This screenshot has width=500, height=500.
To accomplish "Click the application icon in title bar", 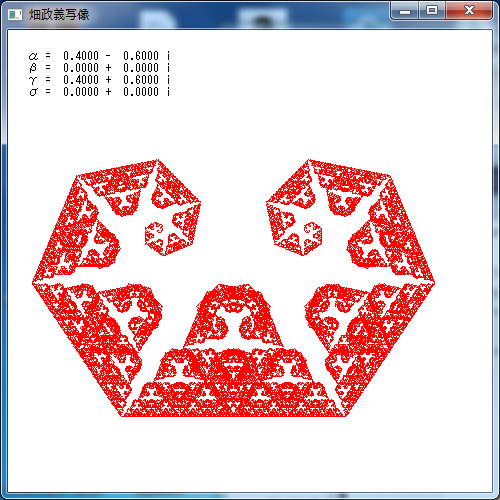I will [x=15, y=14].
